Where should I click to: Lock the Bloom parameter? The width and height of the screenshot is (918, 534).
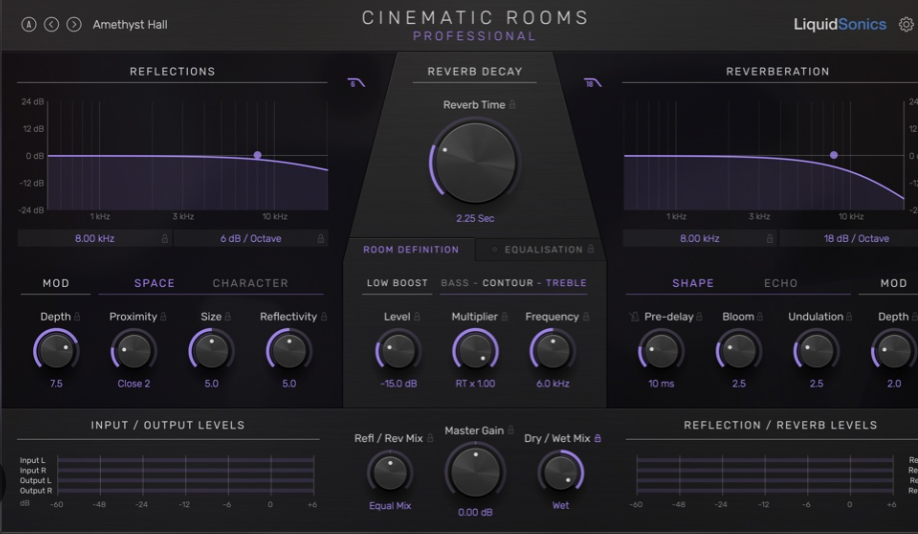click(759, 316)
